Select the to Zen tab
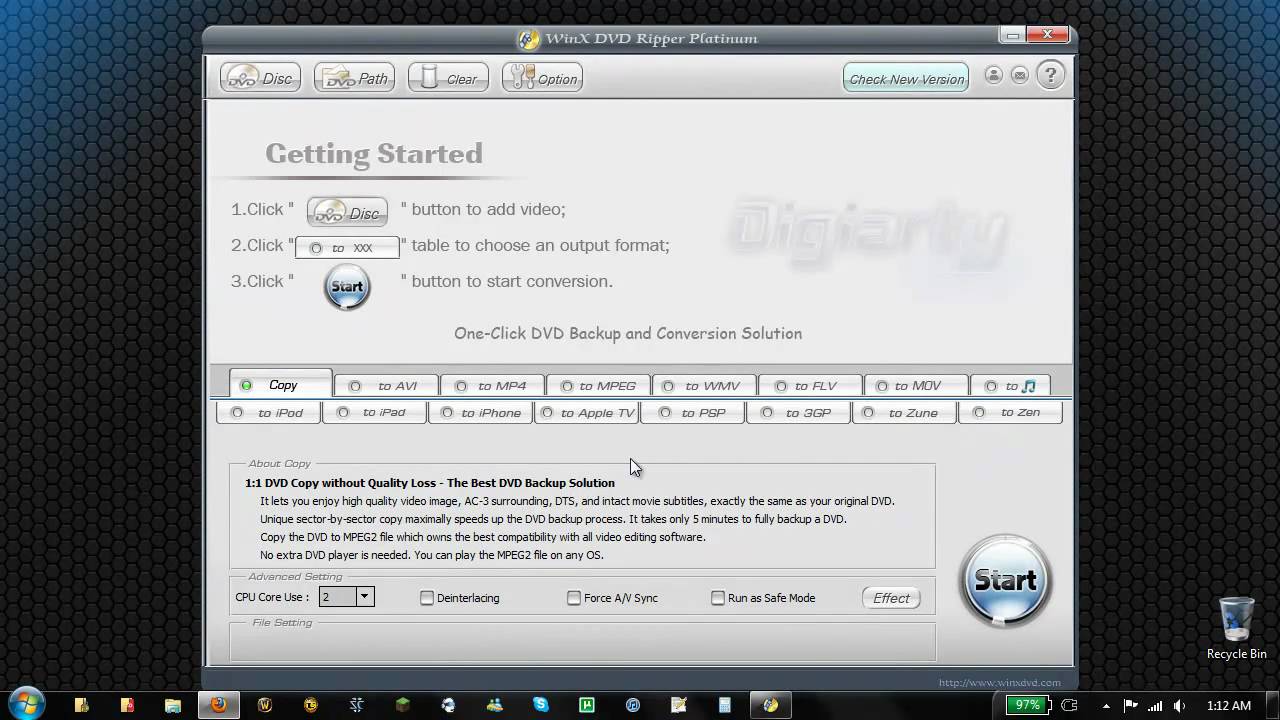 tap(1009, 412)
